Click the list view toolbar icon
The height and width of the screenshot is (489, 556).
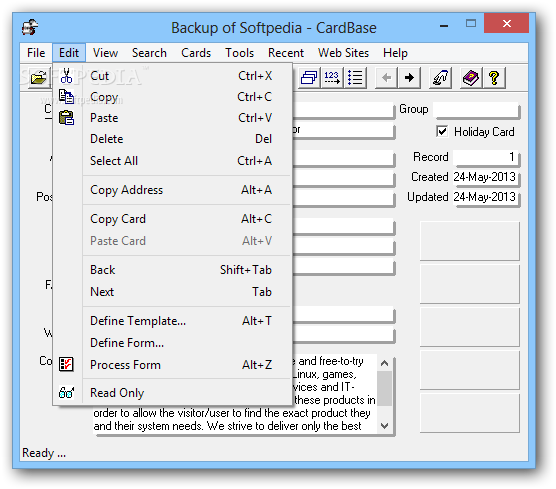tap(355, 78)
